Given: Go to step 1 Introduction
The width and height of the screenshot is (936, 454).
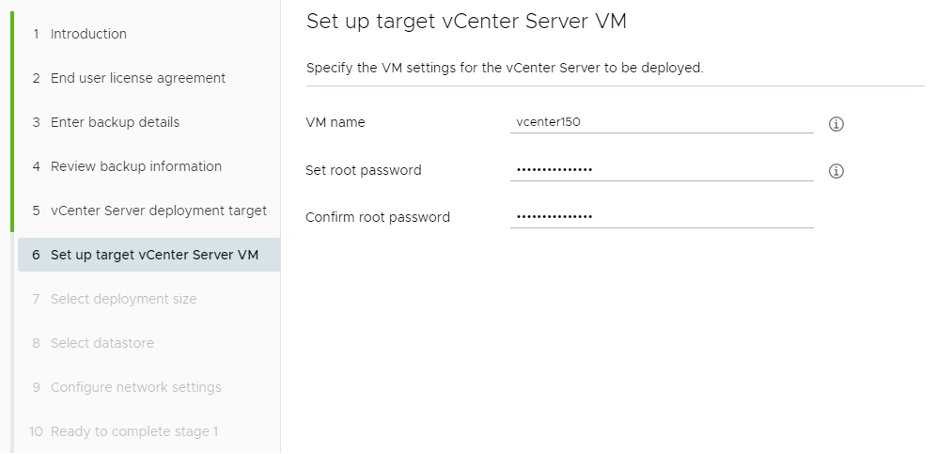Looking at the screenshot, I should [88, 34].
